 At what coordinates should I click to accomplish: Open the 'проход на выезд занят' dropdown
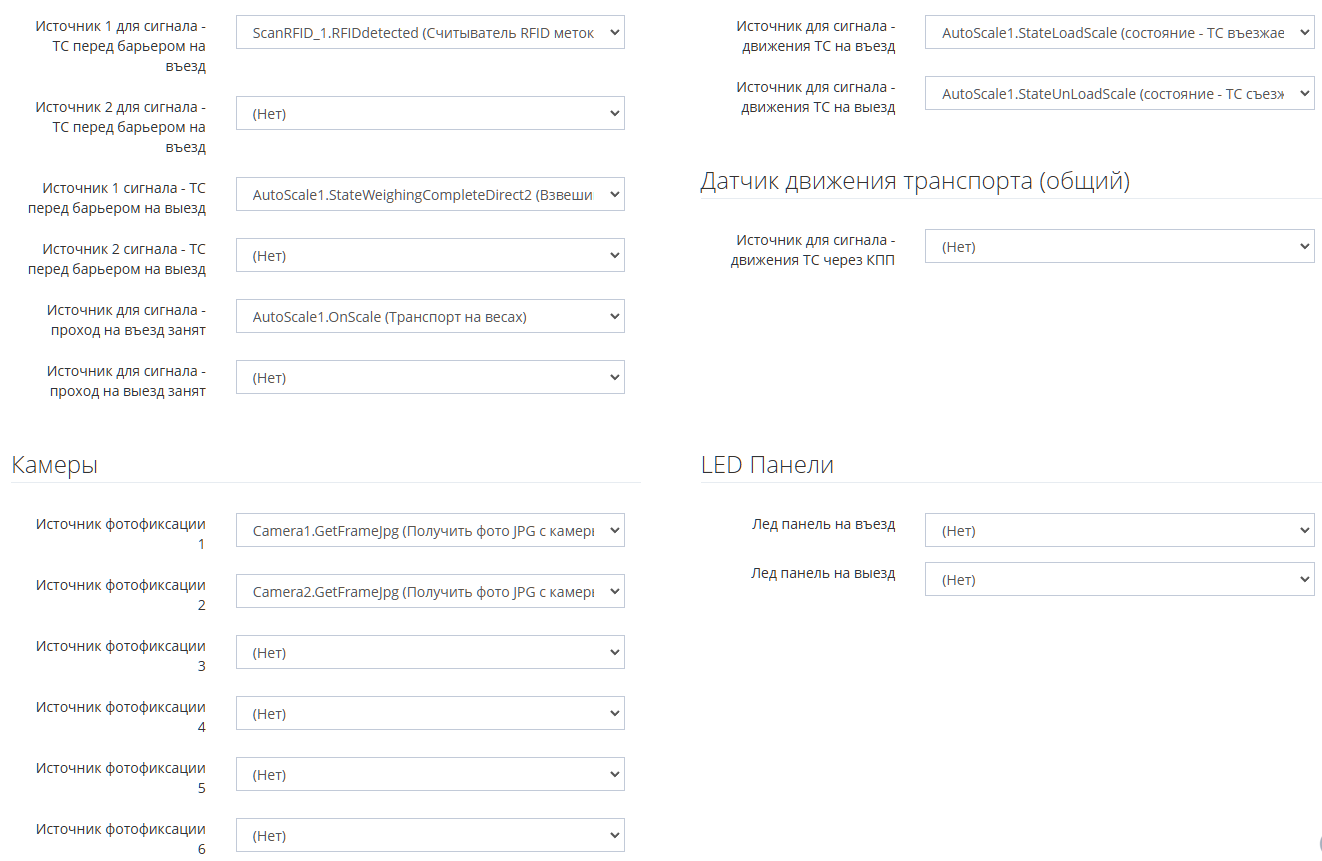[430, 378]
